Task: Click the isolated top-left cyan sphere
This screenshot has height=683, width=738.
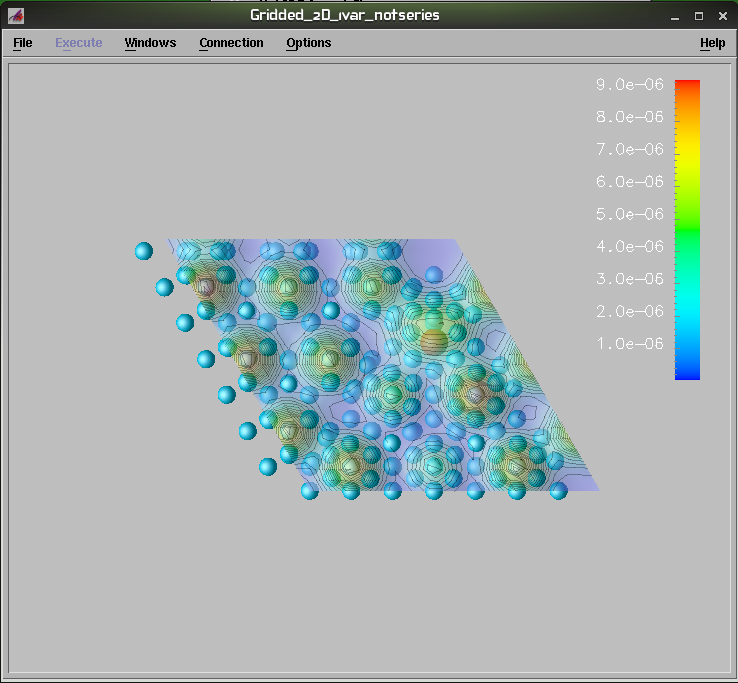Action: 144,251
